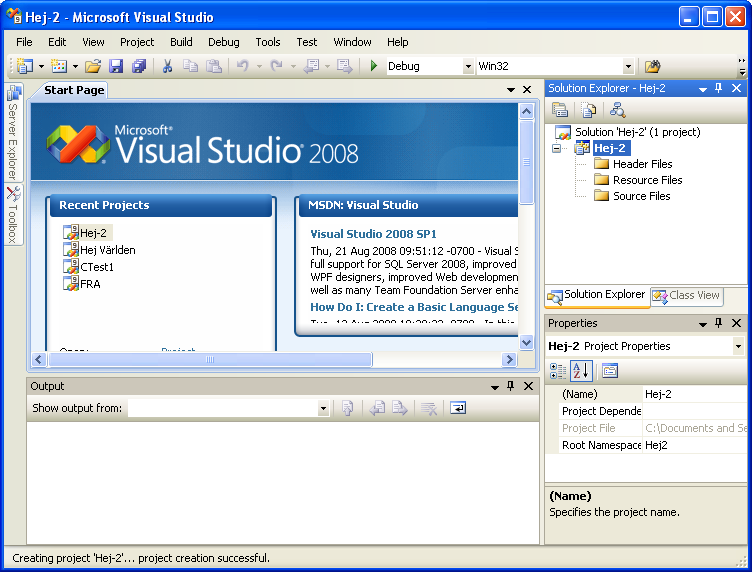Click the Navigate Backward toolbar icon
This screenshot has width=752, height=572.
tap(311, 66)
